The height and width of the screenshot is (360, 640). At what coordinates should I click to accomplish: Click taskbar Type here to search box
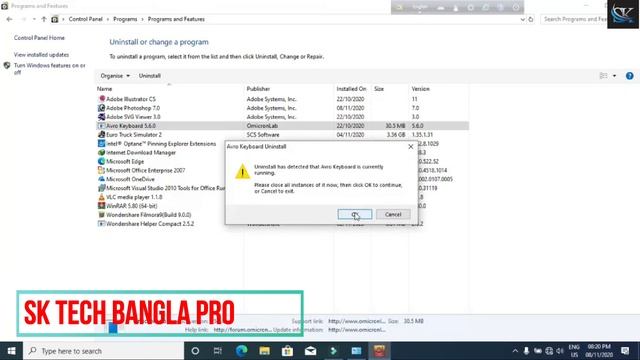(x=104, y=351)
